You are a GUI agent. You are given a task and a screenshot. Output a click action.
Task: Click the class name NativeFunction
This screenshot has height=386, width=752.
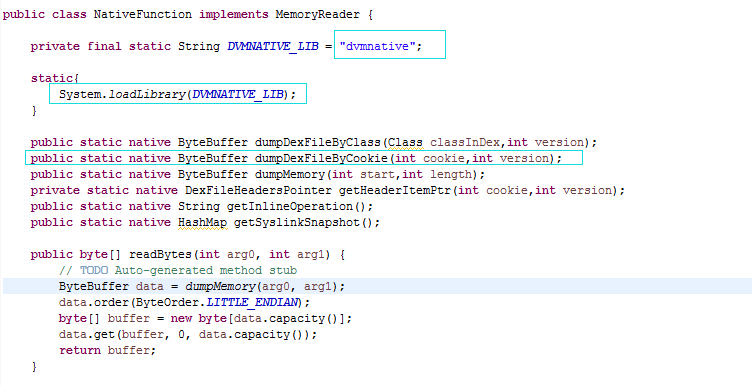coord(142,14)
